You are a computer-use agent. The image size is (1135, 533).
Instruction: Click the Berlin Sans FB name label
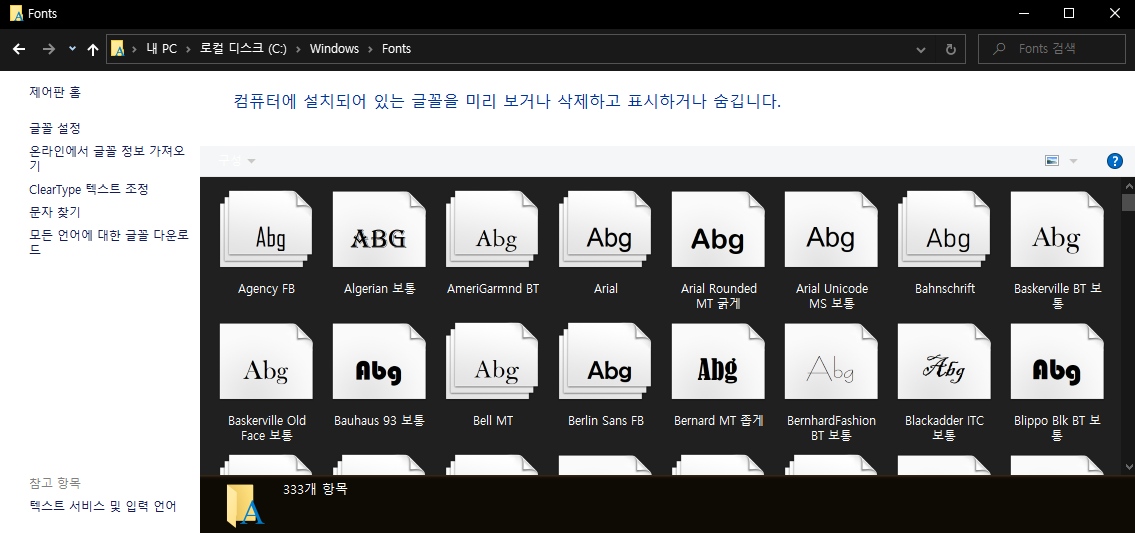coord(606,421)
